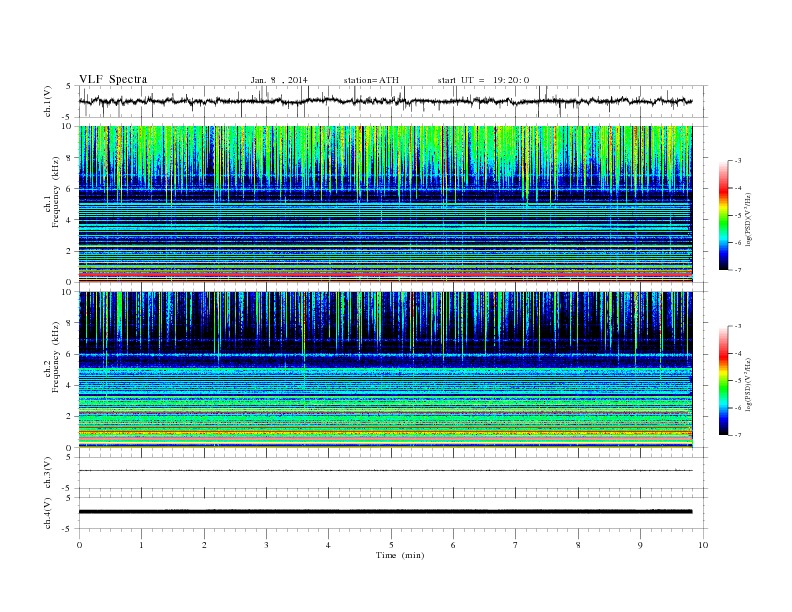
Task: Click the "4" kHz tick on ch.2 frequency axis
Action: [x=69, y=385]
